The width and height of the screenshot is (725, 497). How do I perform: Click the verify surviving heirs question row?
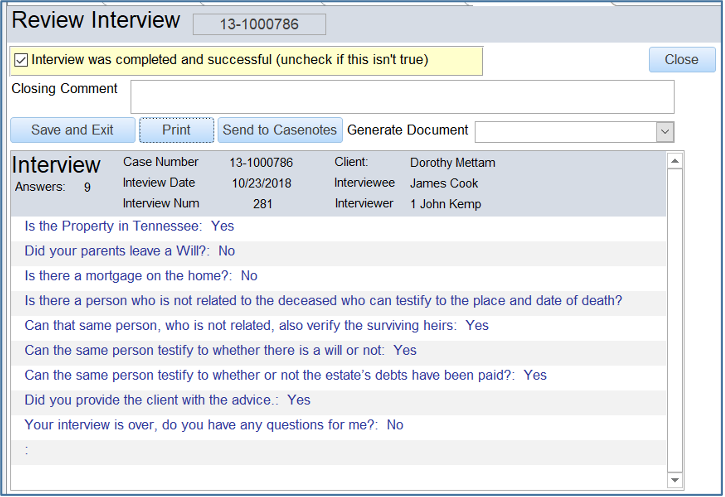tap(256, 325)
